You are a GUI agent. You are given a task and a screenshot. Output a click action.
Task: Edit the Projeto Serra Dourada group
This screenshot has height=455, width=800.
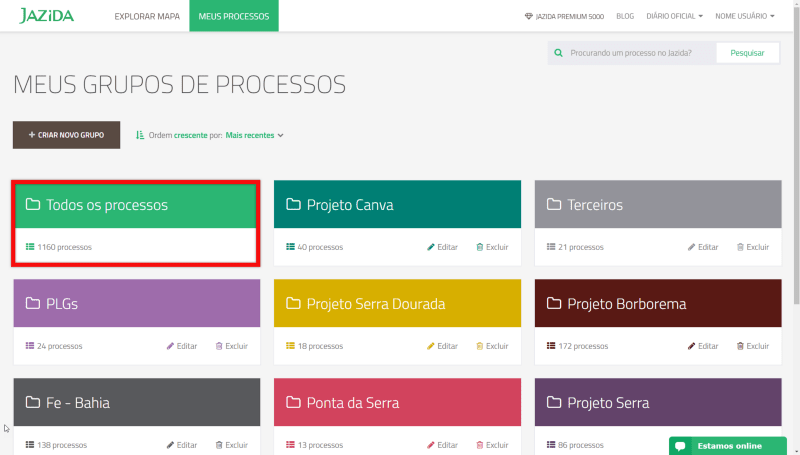(x=442, y=346)
